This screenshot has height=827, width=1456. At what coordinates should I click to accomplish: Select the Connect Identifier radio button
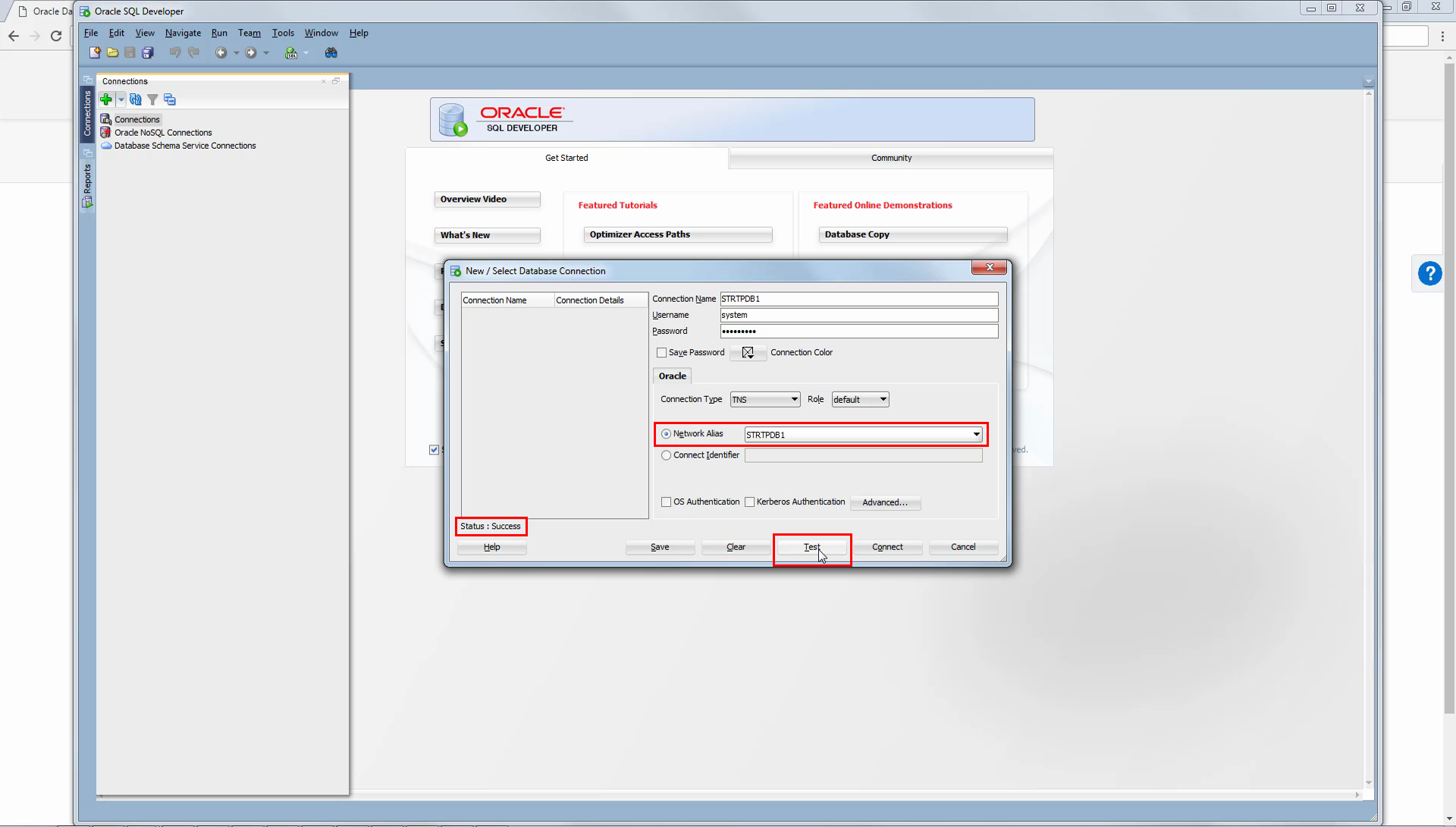point(666,455)
